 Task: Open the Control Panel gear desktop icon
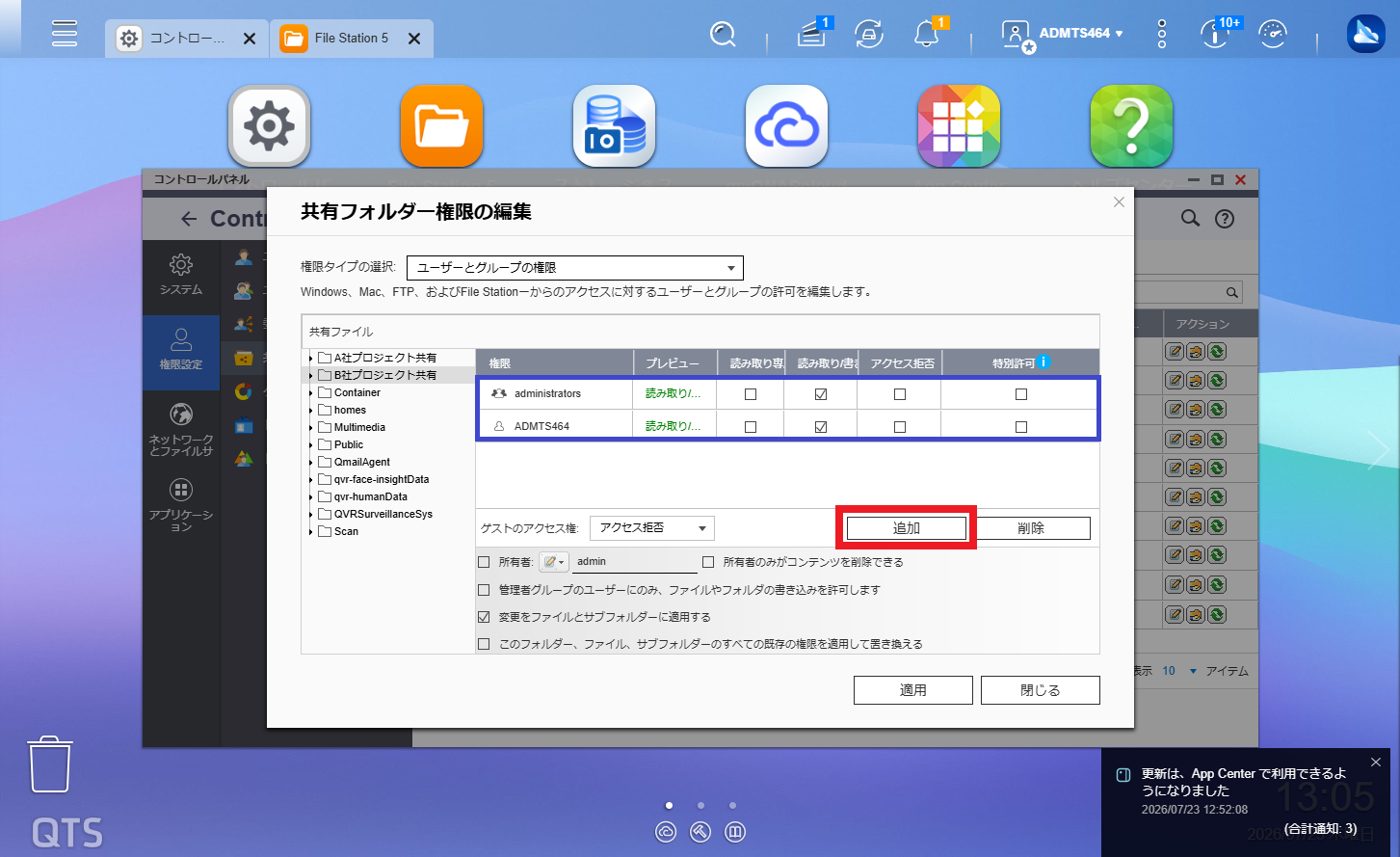point(269,125)
